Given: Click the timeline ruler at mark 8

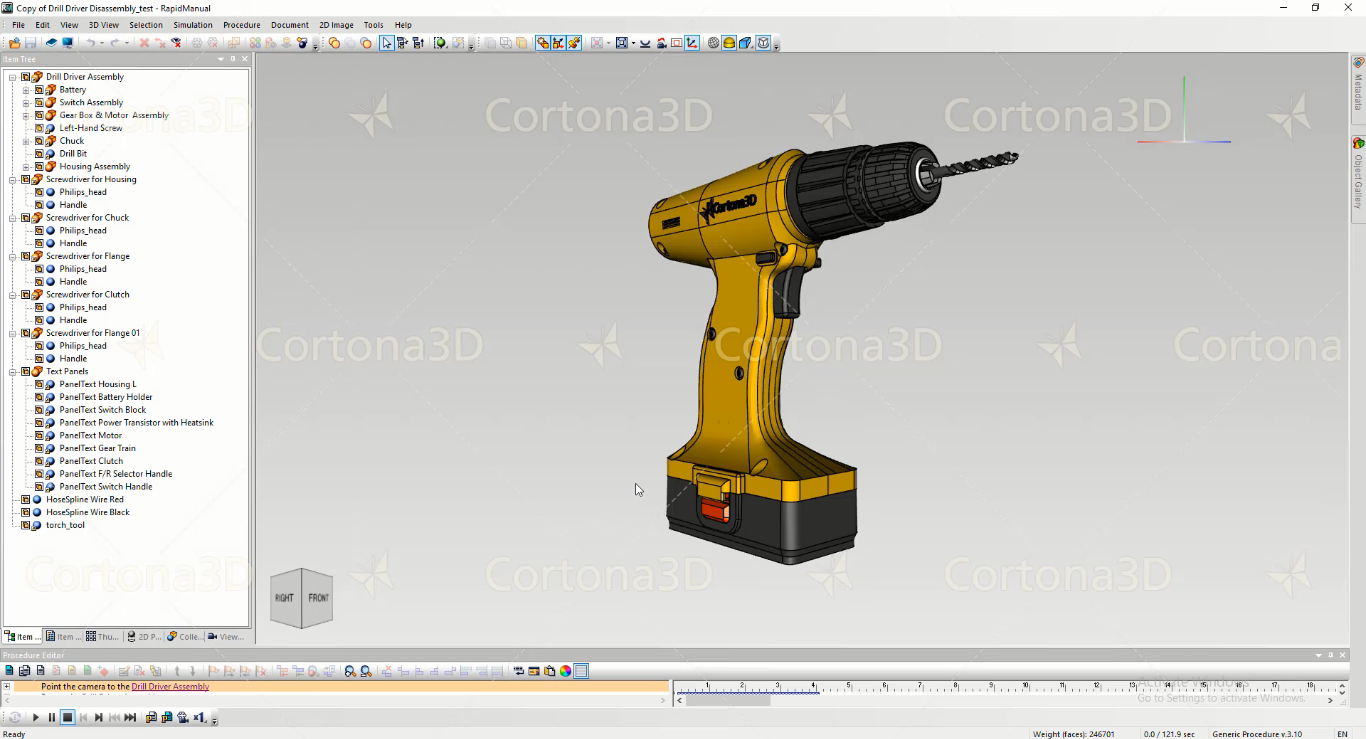Looking at the screenshot, I should click(954, 687).
